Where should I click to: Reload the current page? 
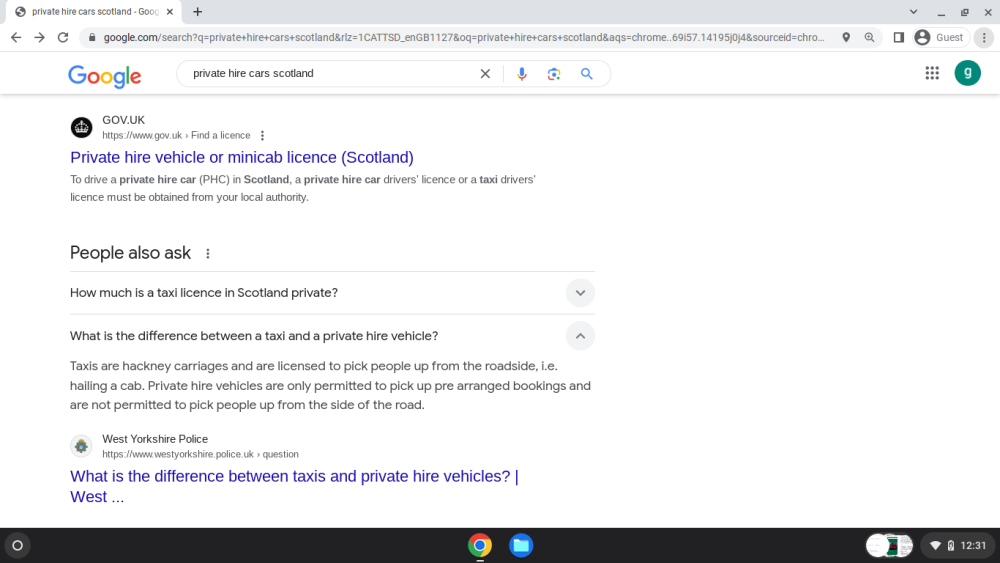(x=63, y=38)
